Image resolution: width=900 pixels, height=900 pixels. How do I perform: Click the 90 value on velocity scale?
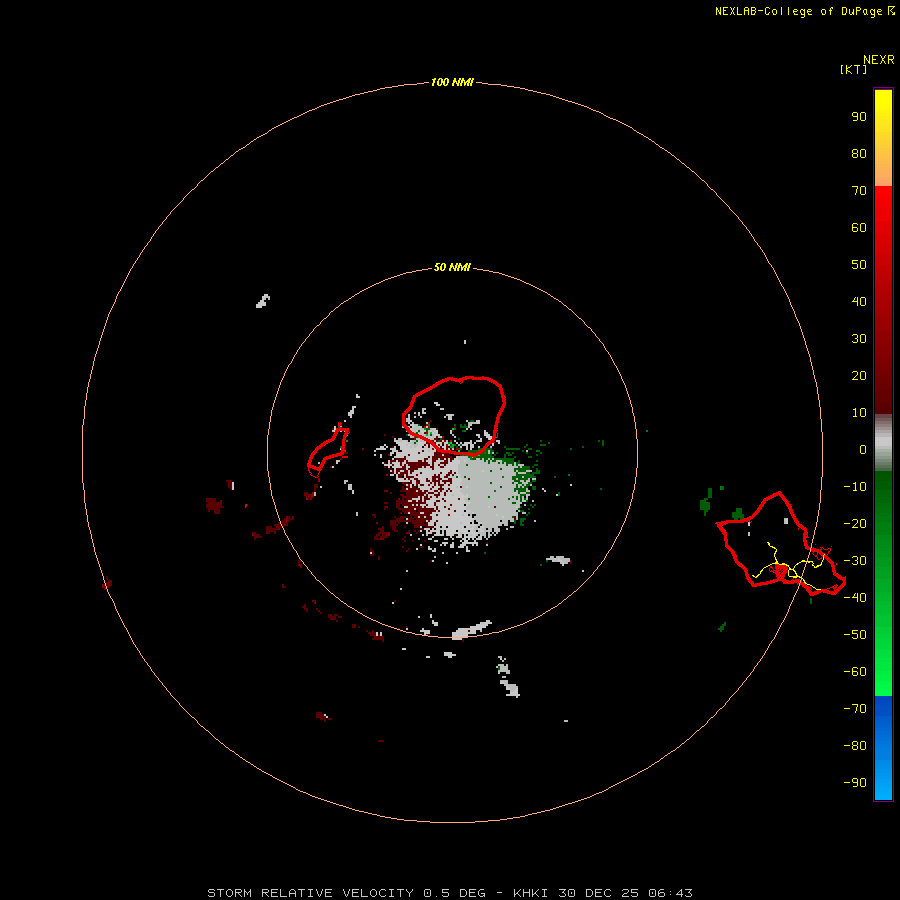[x=859, y=117]
